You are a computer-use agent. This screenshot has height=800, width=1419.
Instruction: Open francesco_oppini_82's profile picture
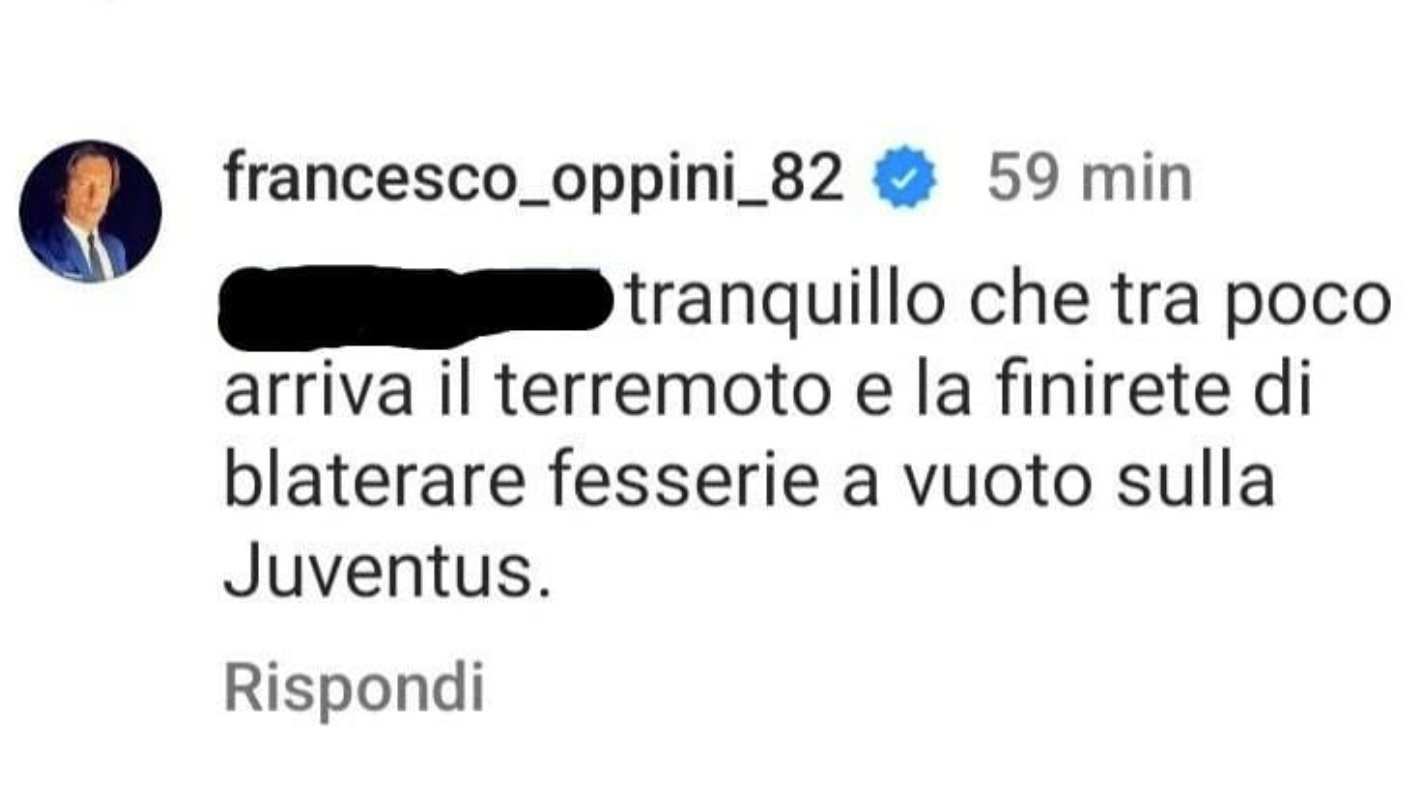pos(90,211)
